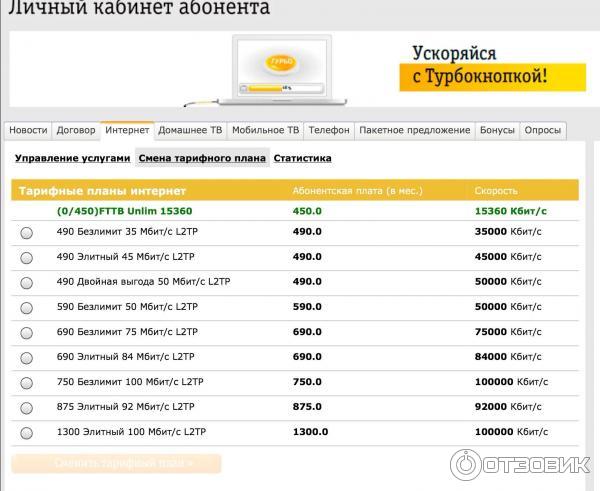Select the 590 Безлимит 50 Мбит/с plan
Viewport: 600px width, 491px height.
27,308
